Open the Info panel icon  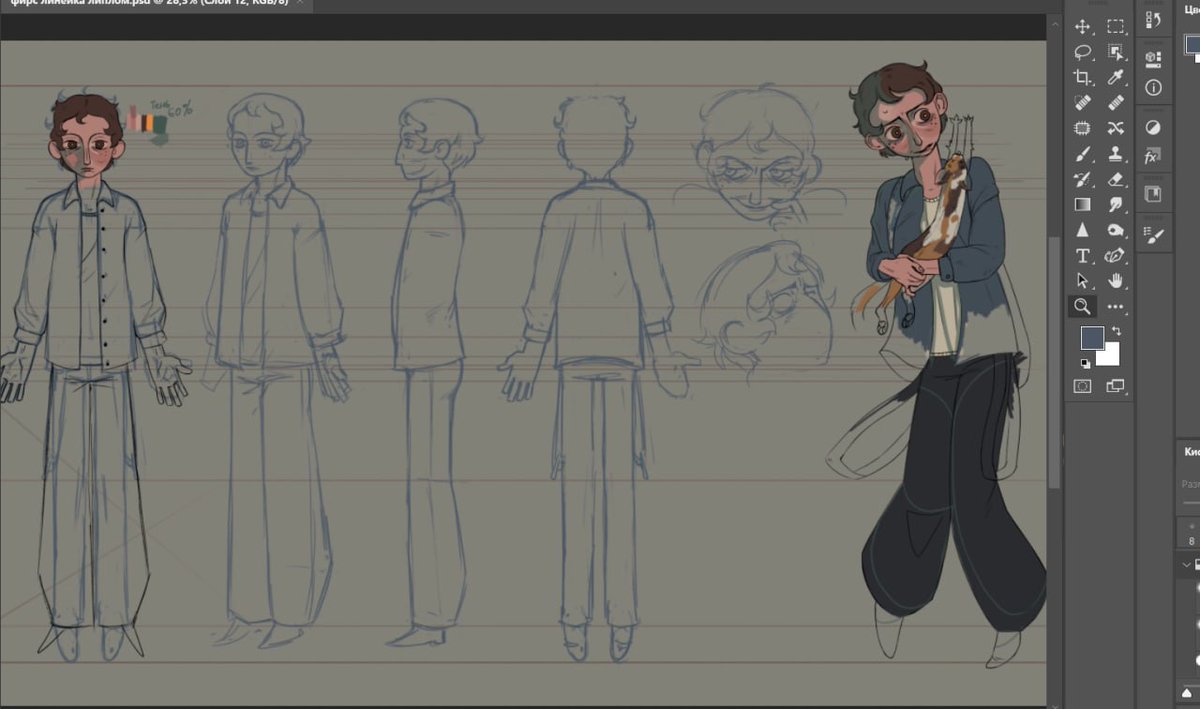[x=1153, y=88]
